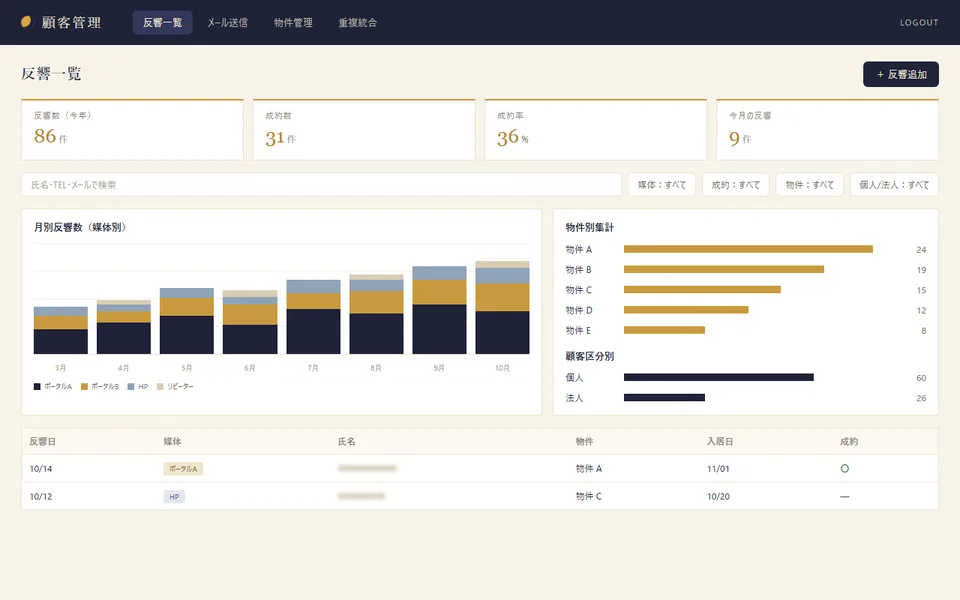Click the 成約 column header
Image resolution: width=960 pixels, height=600 pixels.
pos(849,441)
